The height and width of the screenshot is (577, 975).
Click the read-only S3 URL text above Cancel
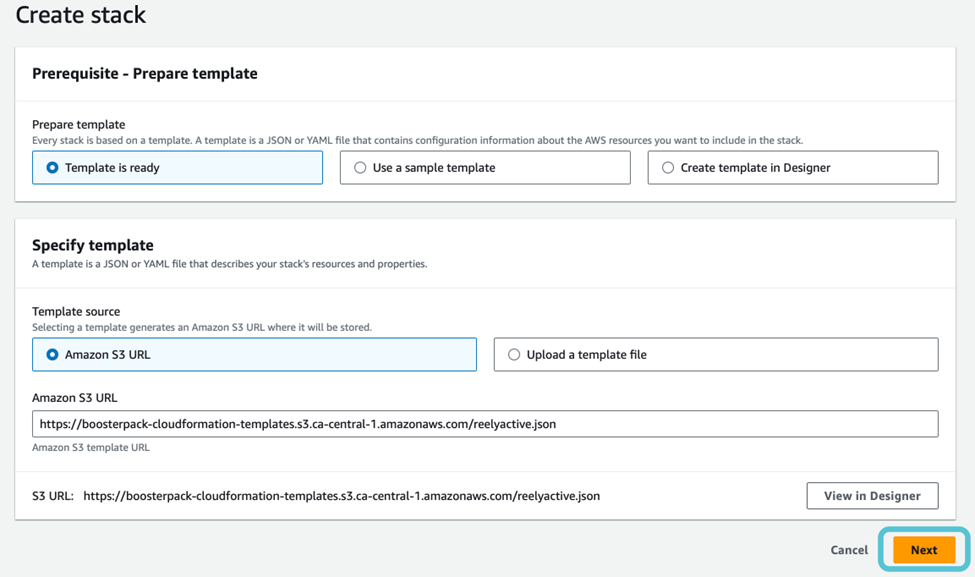340,496
